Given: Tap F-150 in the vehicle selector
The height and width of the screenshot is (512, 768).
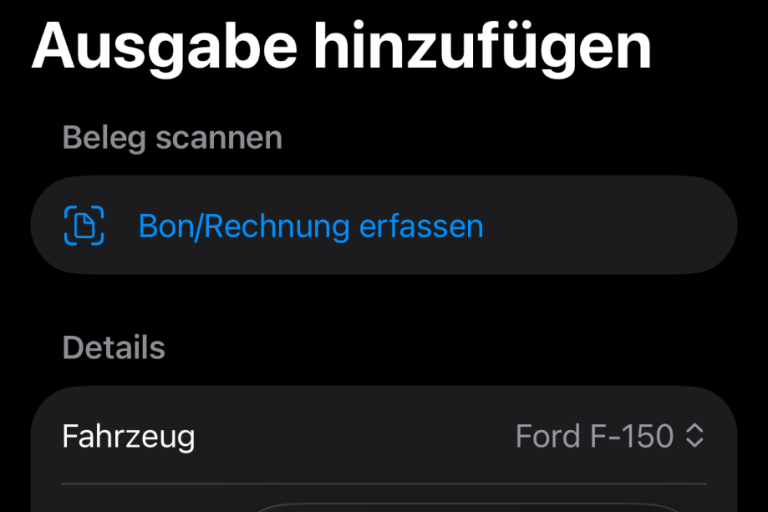Looking at the screenshot, I should [629, 436].
